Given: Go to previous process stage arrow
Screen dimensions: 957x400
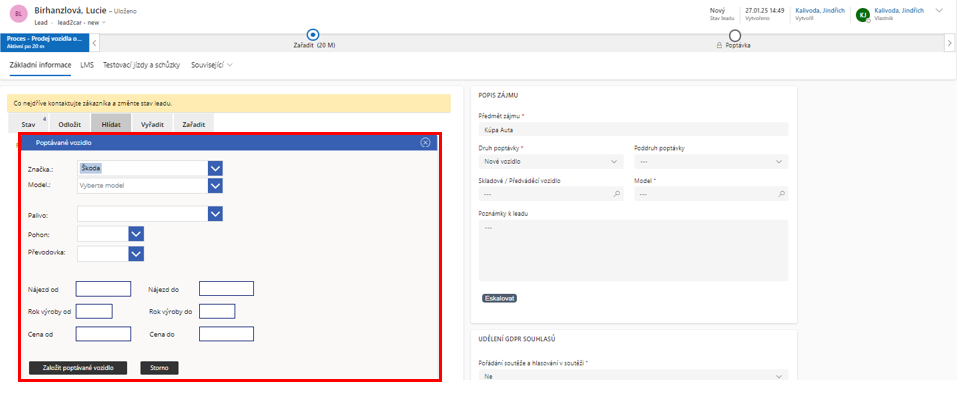Looking at the screenshot, I should coord(94,43).
